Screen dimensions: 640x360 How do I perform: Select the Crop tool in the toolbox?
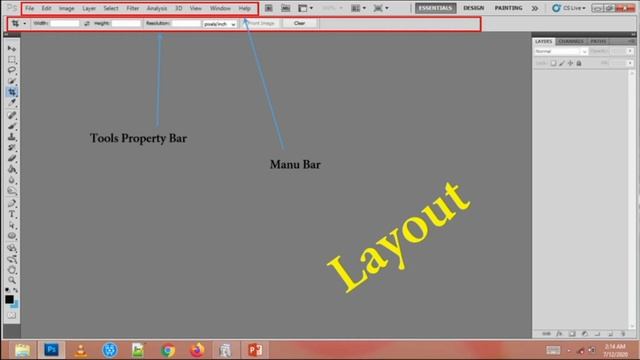[x=12, y=92]
